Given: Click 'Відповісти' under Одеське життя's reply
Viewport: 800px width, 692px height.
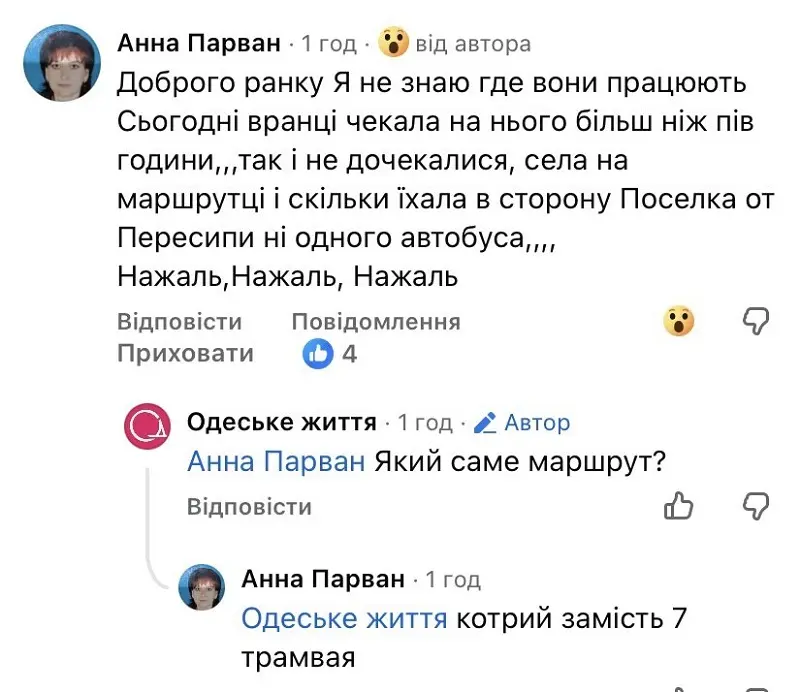Looking at the screenshot, I should click(x=249, y=507).
